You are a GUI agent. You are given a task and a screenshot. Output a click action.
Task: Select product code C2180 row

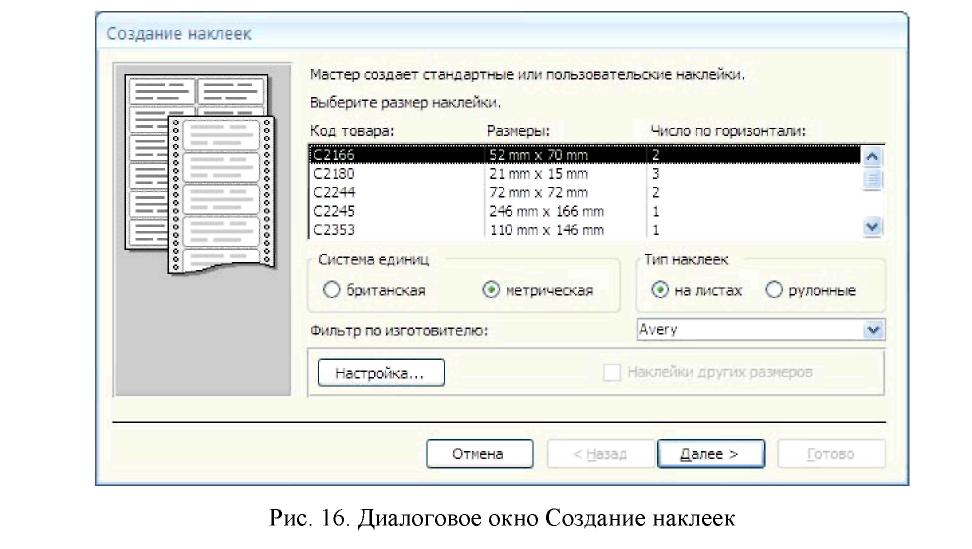point(585,173)
